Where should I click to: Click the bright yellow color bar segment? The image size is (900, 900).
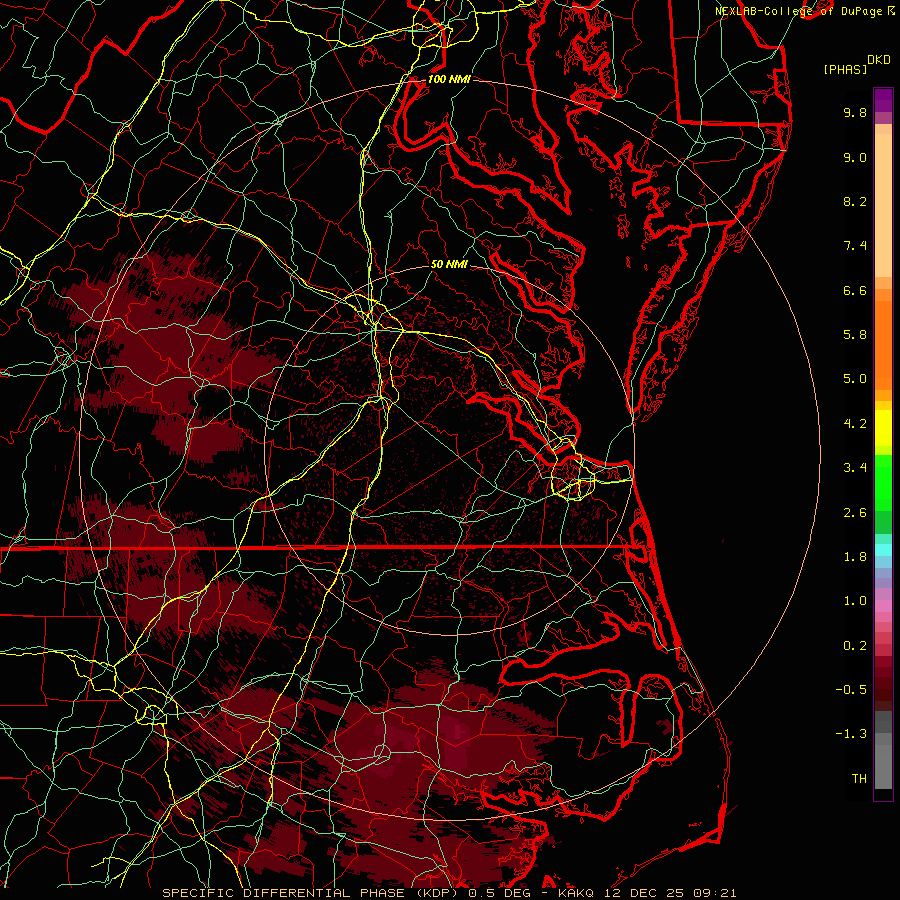pos(883,428)
